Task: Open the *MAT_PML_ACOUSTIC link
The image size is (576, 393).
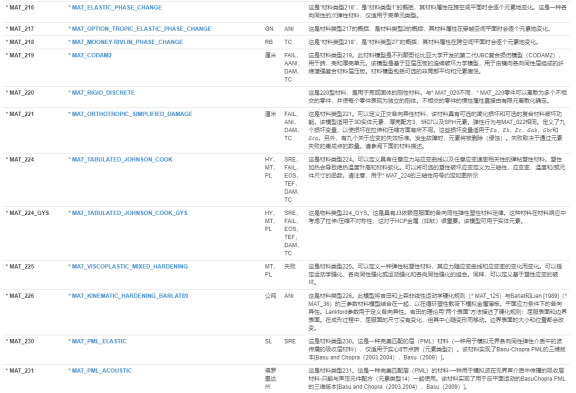Action: (x=100, y=371)
